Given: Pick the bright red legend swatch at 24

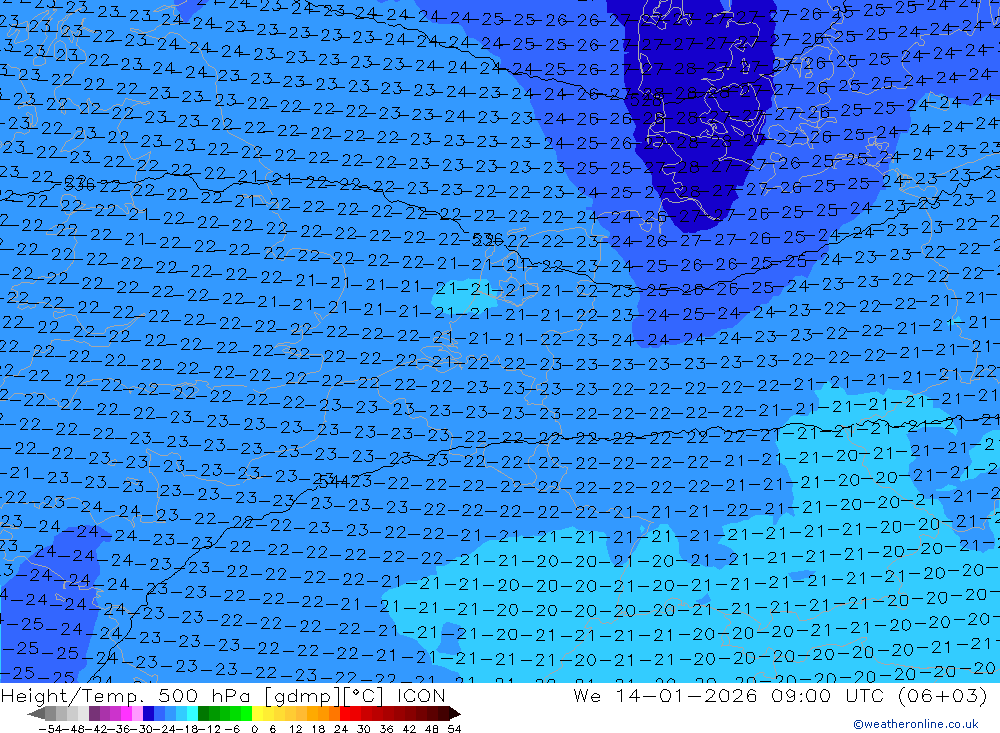Looking at the screenshot, I should coord(345,713).
